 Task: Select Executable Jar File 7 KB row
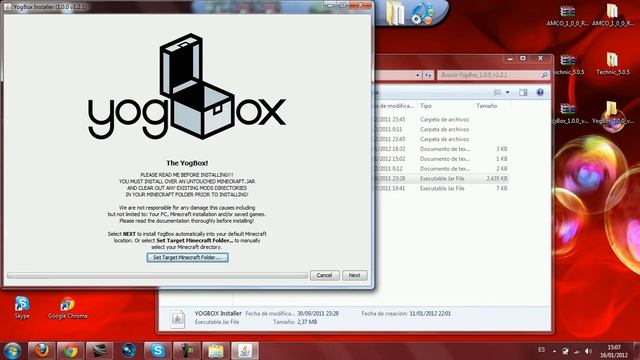442,189
